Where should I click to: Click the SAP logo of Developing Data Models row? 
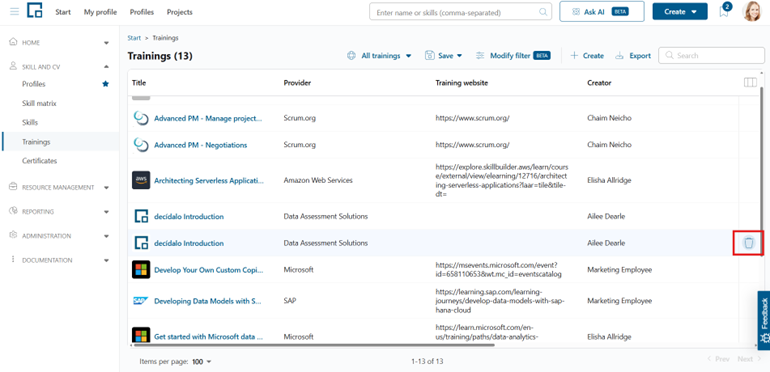141,301
